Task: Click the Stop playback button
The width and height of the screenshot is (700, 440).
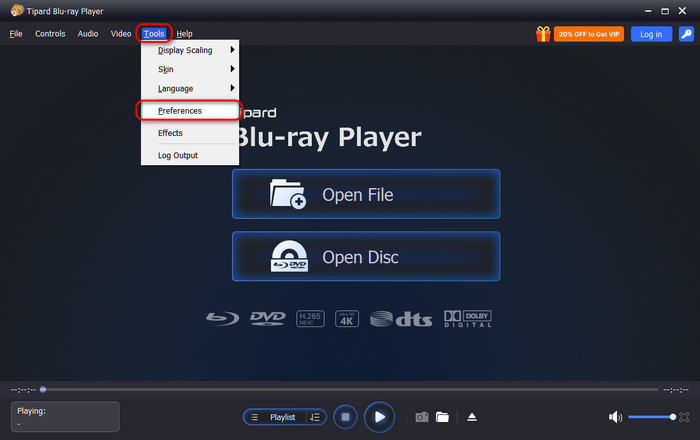Action: point(346,417)
